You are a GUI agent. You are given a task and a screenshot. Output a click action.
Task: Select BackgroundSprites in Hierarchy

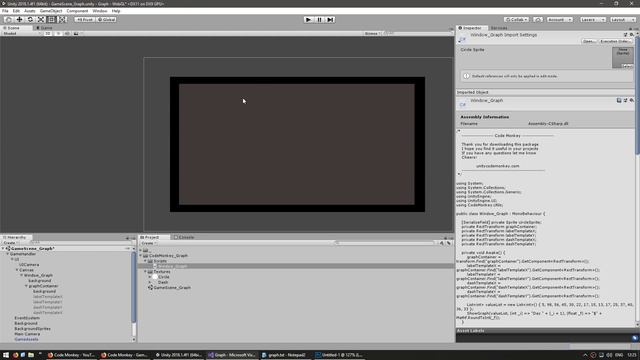32,329
